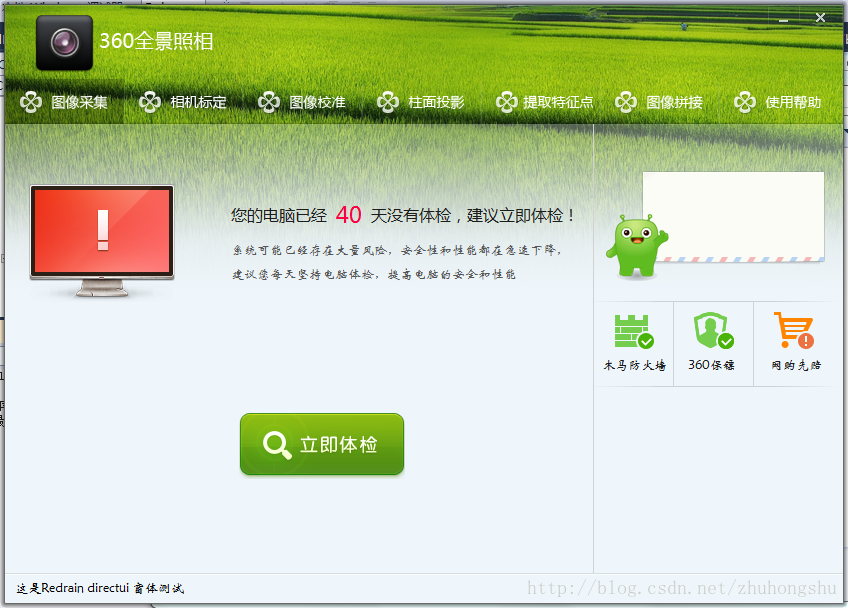Click the 立即体检 green button
Screen dimensions: 848x608
322,444
